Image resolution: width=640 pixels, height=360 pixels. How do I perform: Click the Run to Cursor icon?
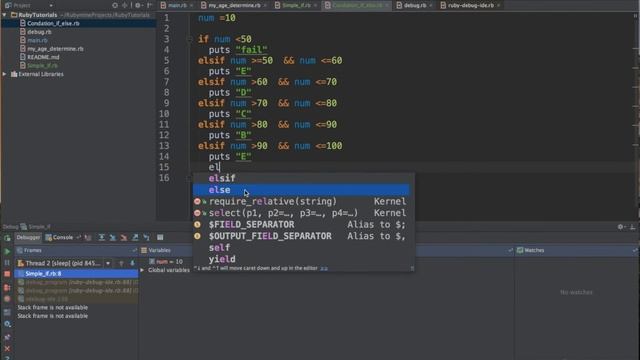pos(147,238)
